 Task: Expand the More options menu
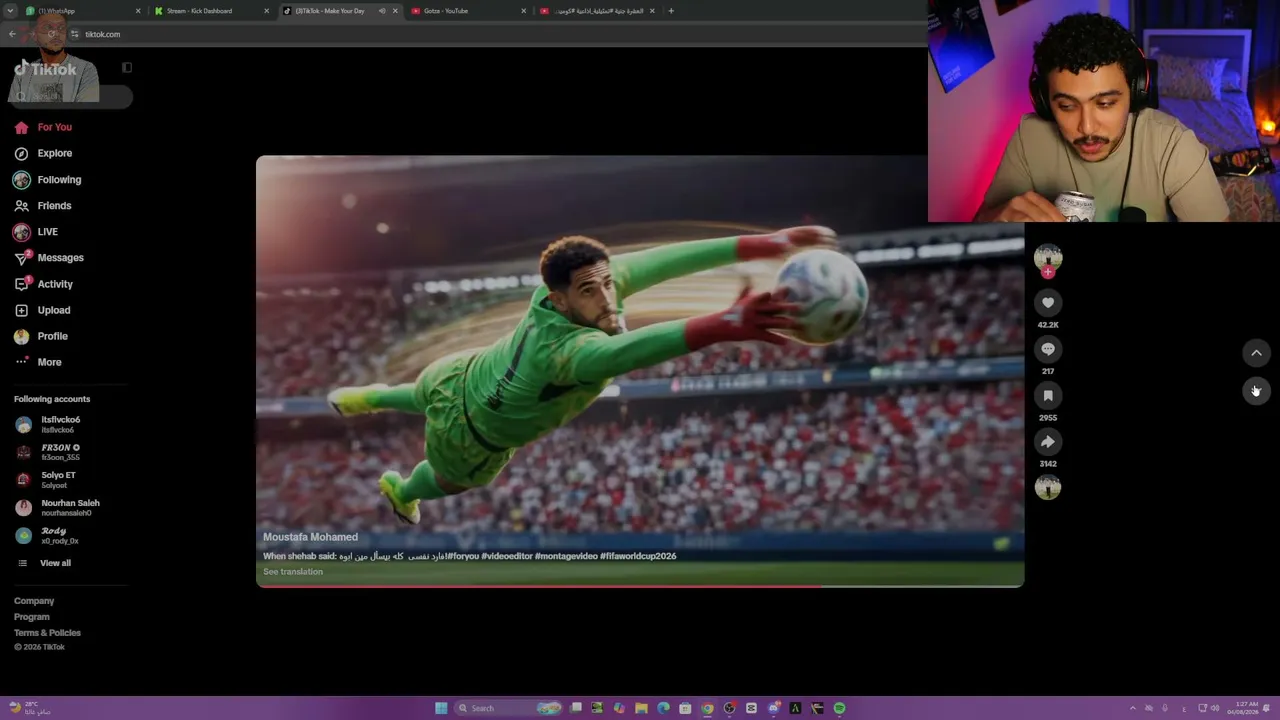[38, 362]
